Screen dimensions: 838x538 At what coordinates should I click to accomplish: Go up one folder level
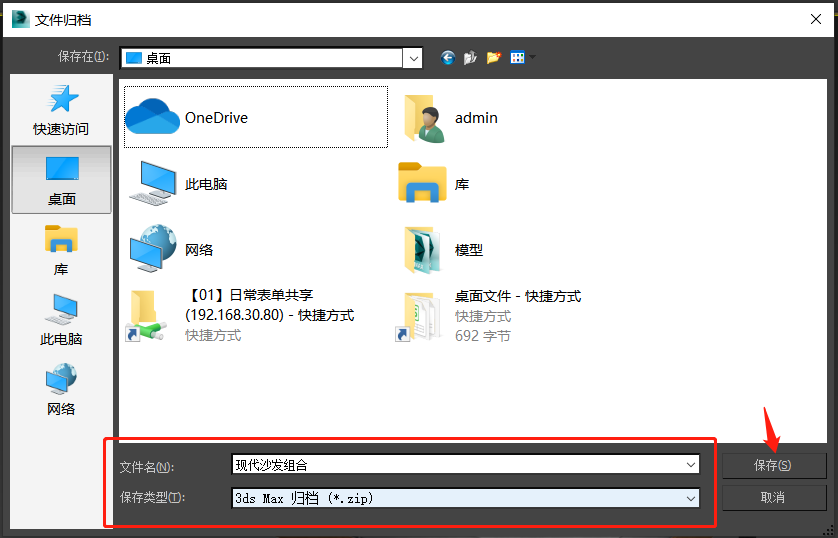(470, 58)
